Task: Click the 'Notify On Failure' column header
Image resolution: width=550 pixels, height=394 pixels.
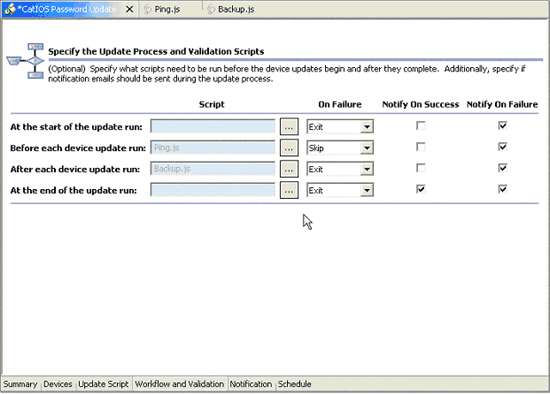Action: [x=502, y=105]
